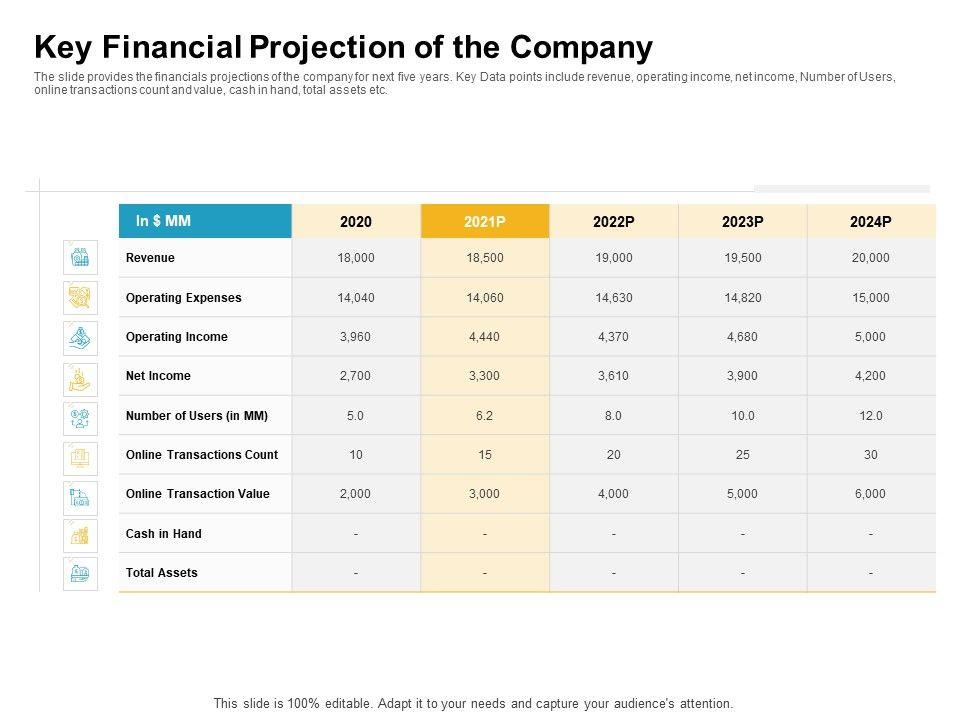Click the Online Transaction Value icon
Screen dimensions: 960x720
pyautogui.click(x=80, y=494)
